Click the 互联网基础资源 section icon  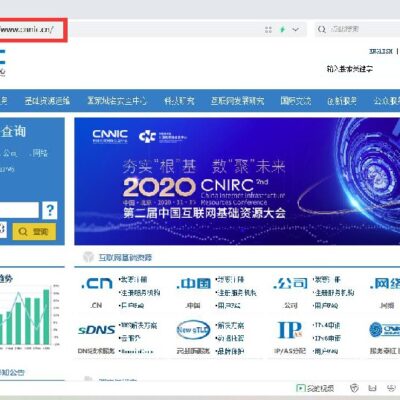click(88, 257)
